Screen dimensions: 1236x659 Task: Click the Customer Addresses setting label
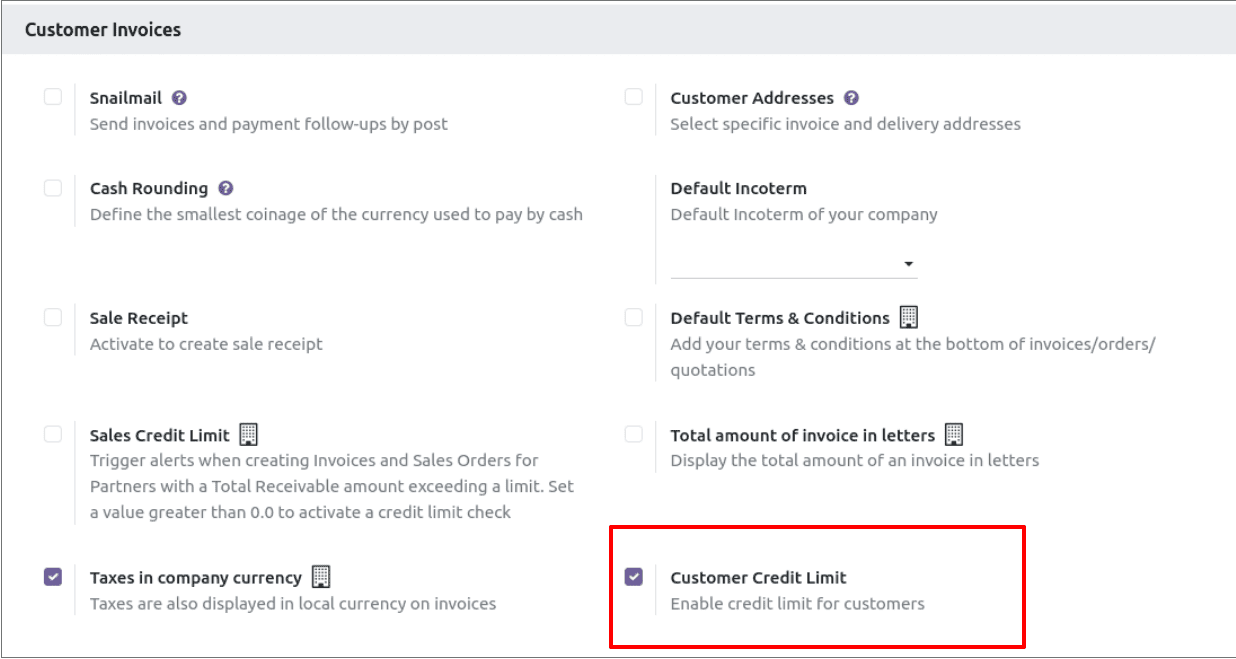pos(752,98)
